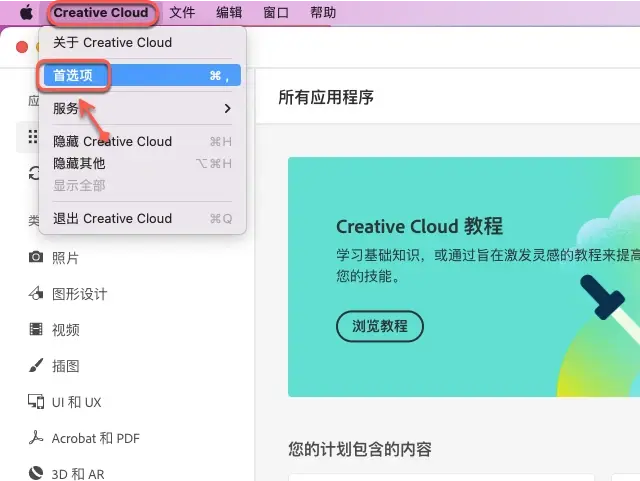Open the 3D 和 AR category
The height and width of the screenshot is (481, 640).
click(78, 474)
